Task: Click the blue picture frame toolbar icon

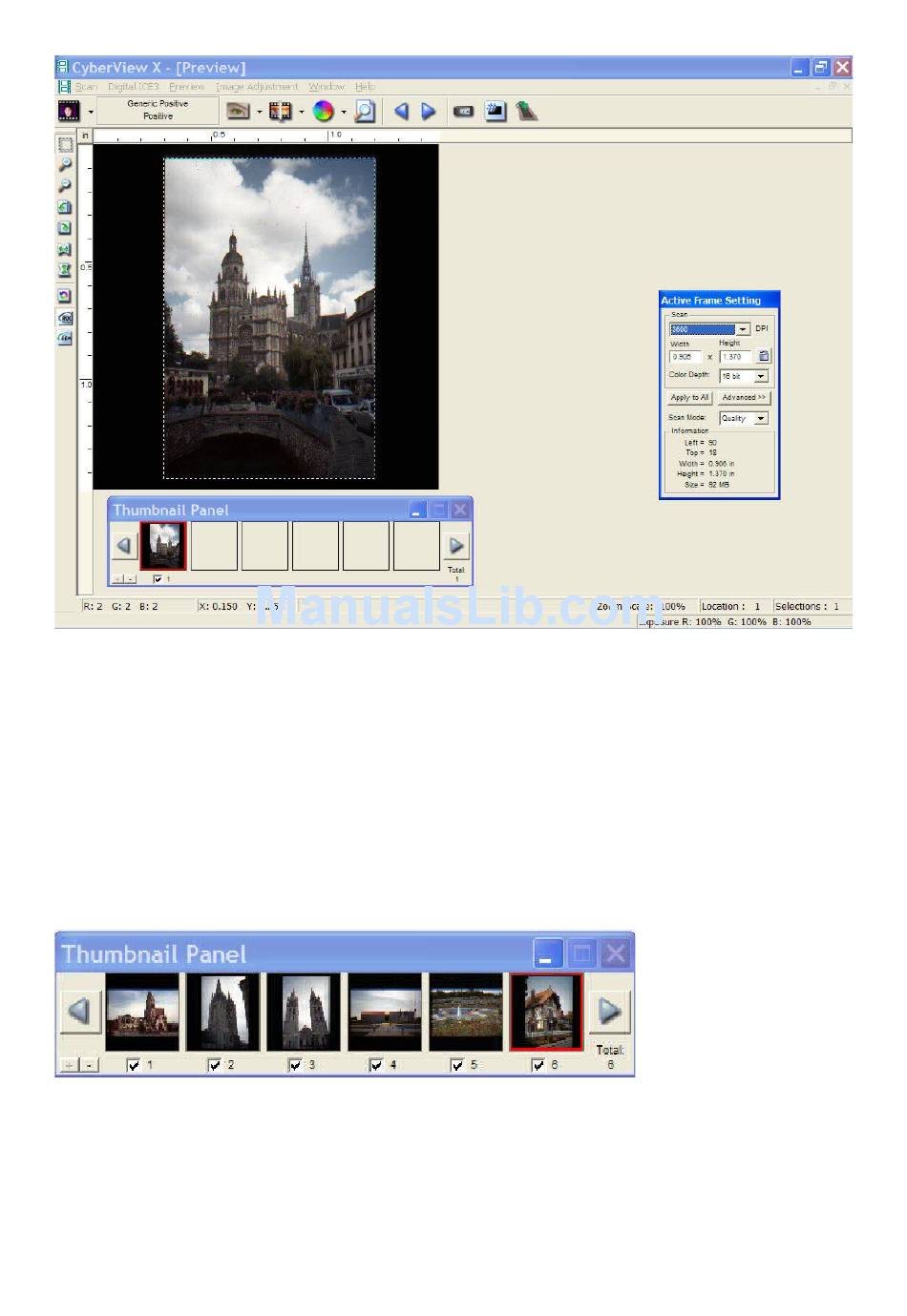Action: coord(495,111)
